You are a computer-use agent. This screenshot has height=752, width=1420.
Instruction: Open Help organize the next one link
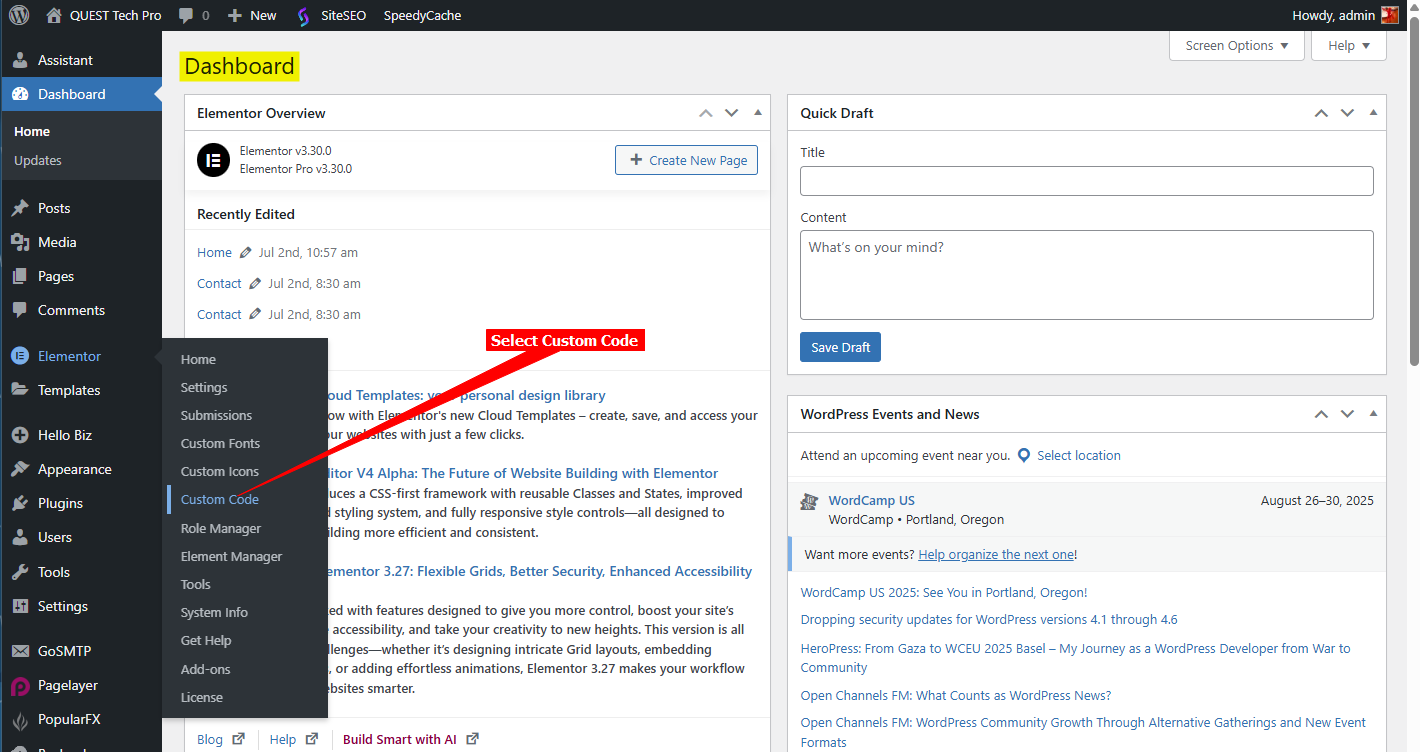coord(996,554)
